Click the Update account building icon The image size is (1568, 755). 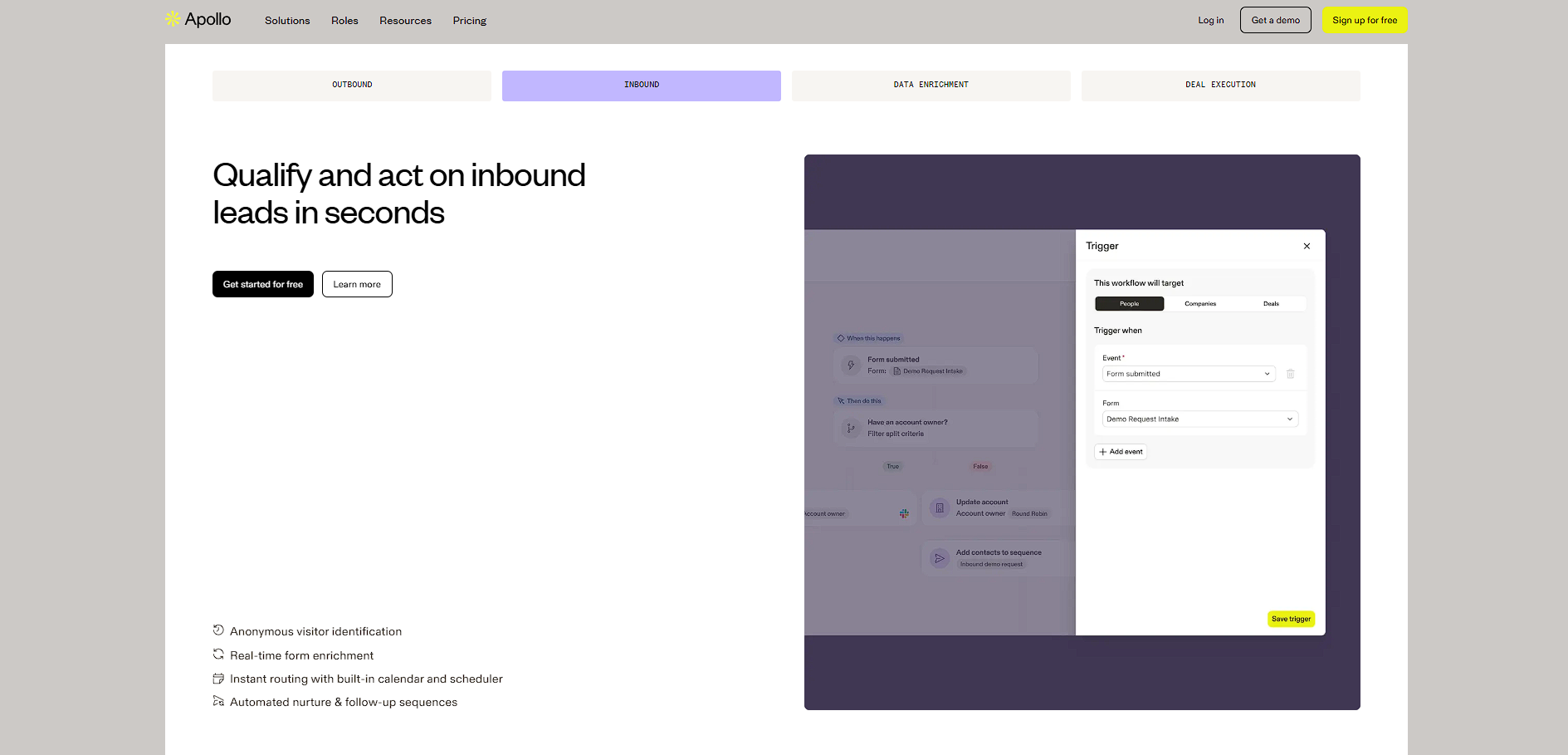[x=939, y=507]
